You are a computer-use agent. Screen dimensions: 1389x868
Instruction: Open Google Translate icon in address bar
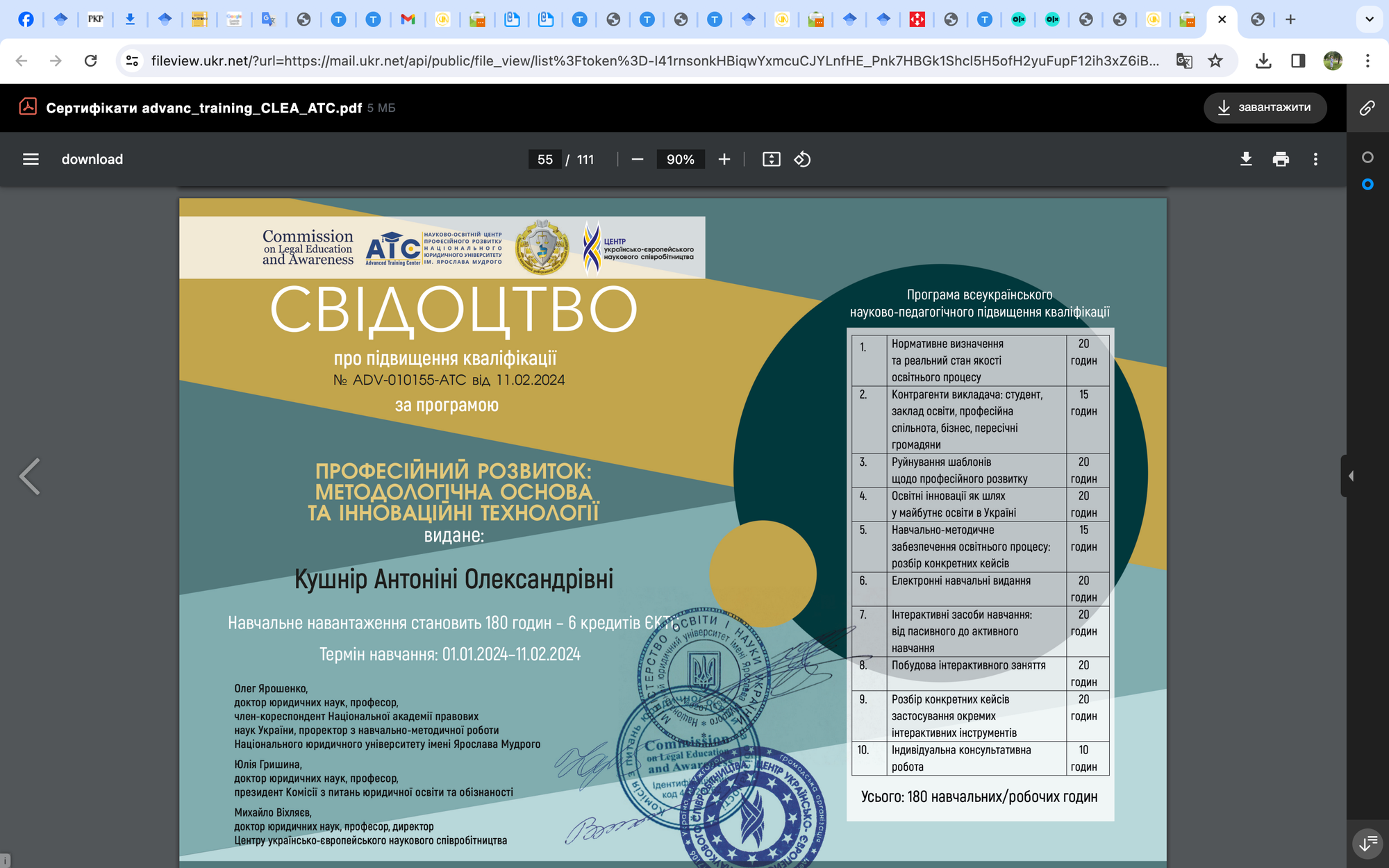click(x=1184, y=61)
